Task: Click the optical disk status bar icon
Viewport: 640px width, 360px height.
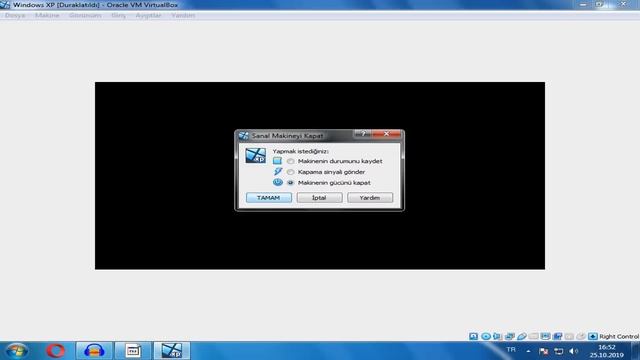Action: (x=486, y=336)
